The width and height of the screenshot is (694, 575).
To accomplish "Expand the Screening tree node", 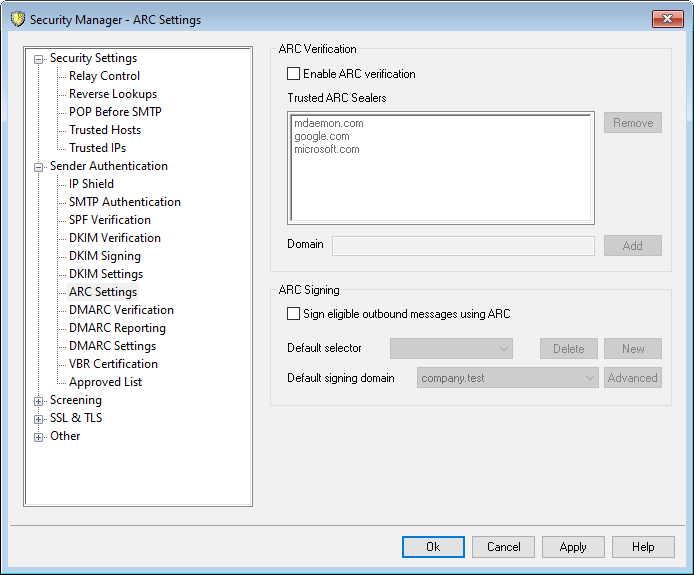I will [x=39, y=401].
